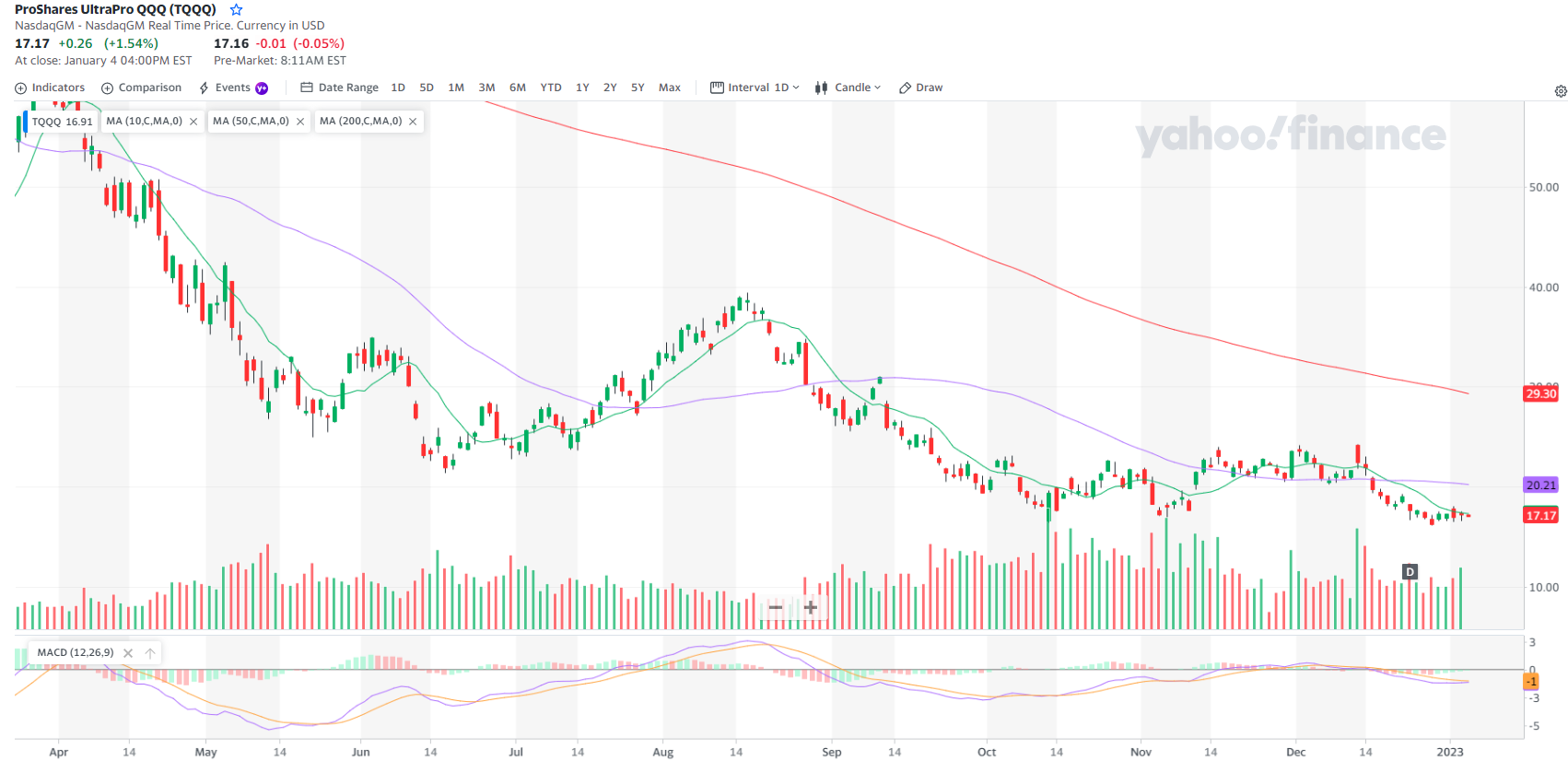Click the 17.17 current price tag

(1540, 515)
